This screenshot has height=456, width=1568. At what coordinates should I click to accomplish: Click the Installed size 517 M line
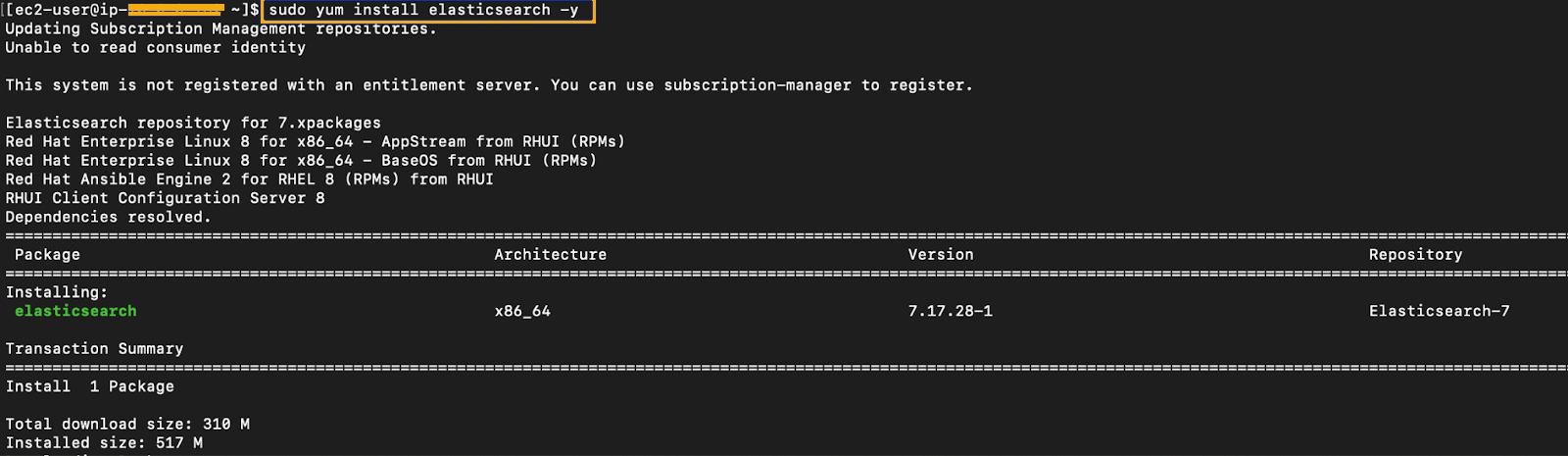click(104, 442)
